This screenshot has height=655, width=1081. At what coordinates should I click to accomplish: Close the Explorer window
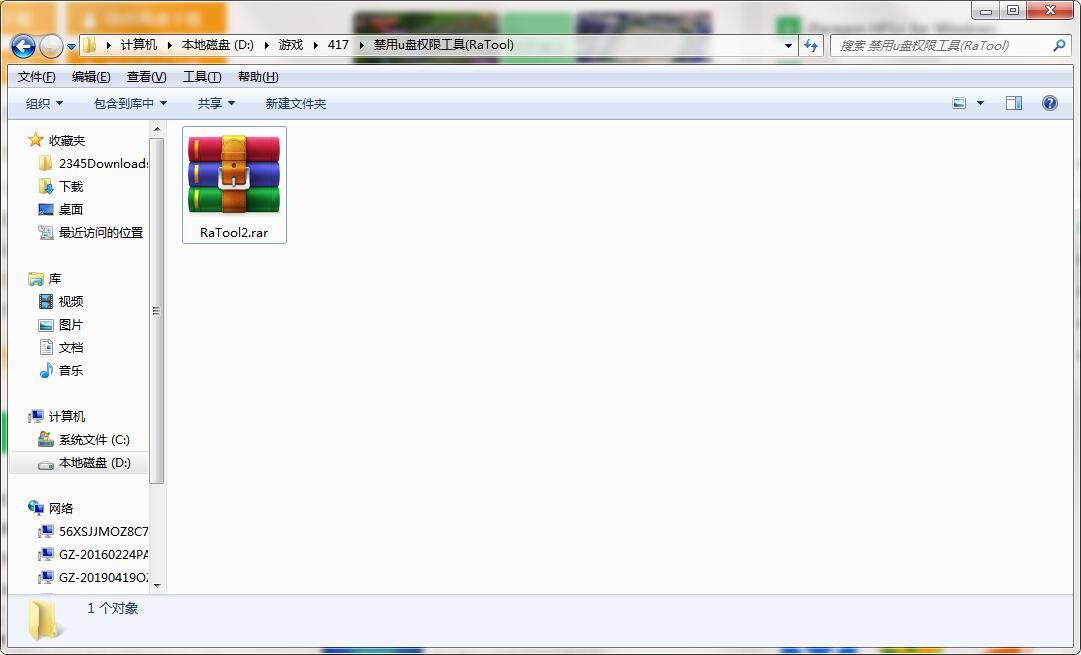click(x=1050, y=11)
